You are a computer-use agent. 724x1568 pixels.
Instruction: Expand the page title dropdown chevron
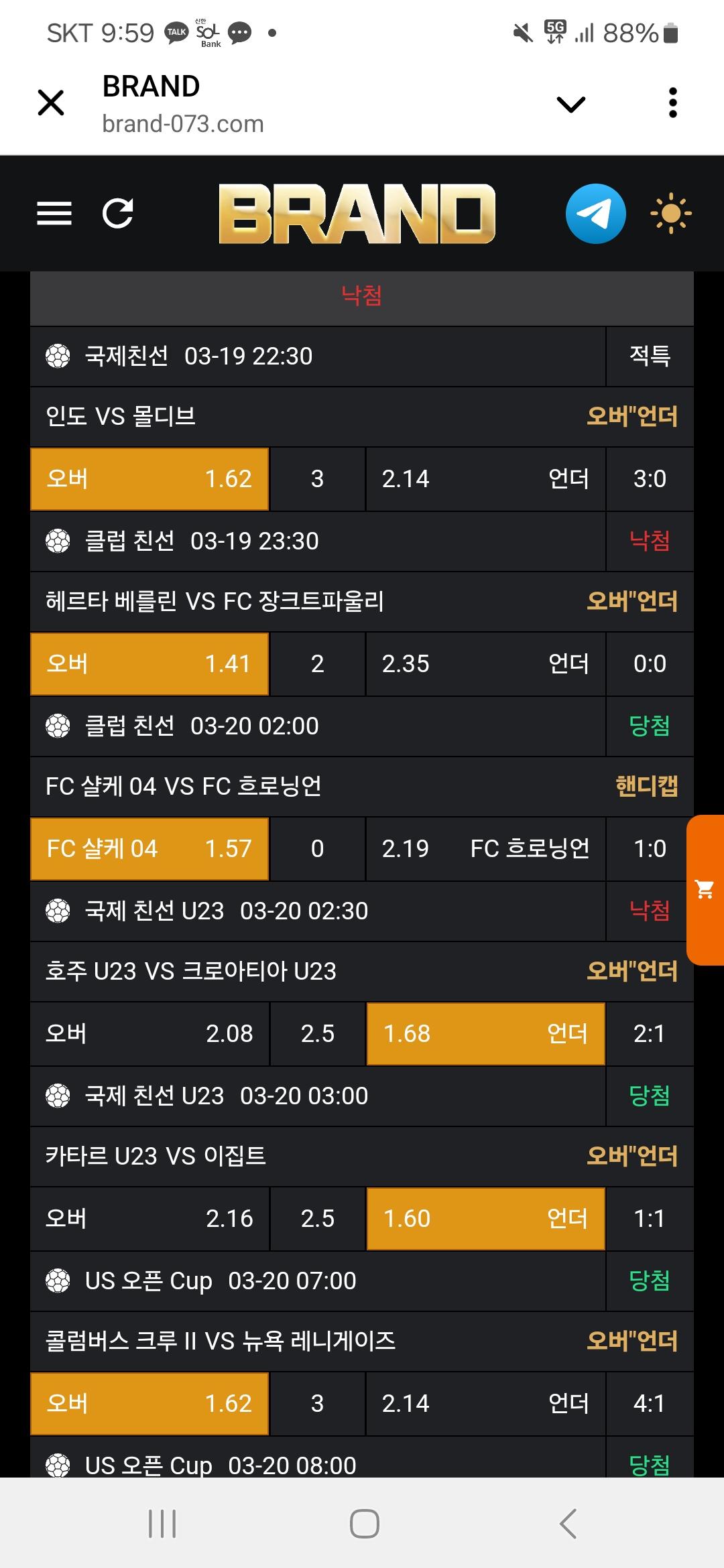click(x=571, y=104)
